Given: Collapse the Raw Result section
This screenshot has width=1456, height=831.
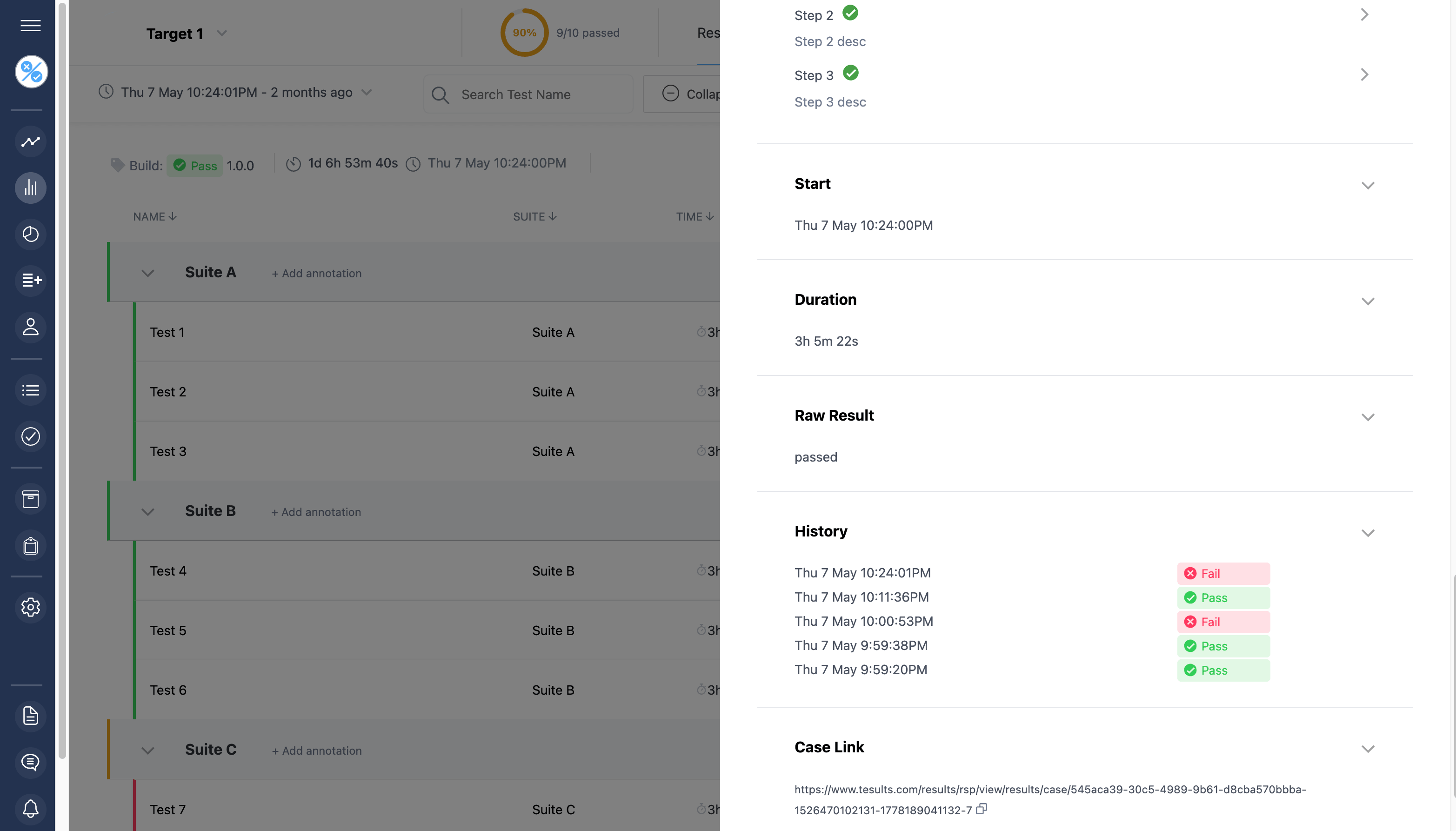Looking at the screenshot, I should [1368, 417].
